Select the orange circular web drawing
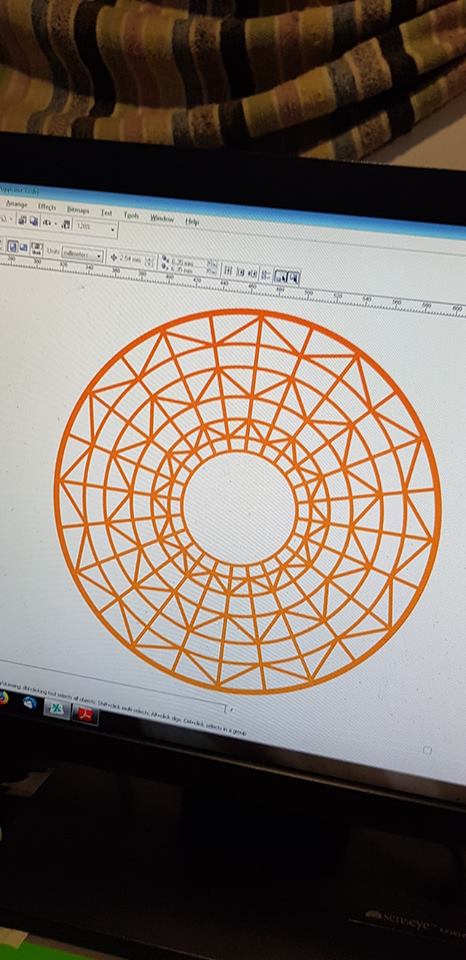This screenshot has height=960, width=466. (247, 501)
